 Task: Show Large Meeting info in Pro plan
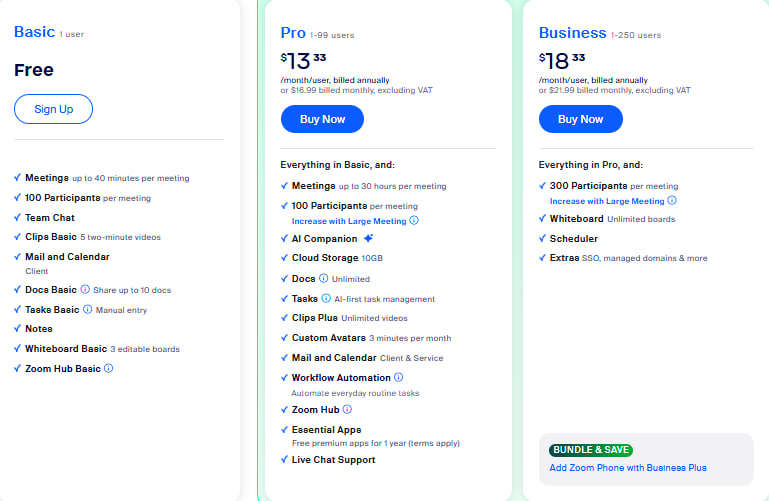coord(414,221)
